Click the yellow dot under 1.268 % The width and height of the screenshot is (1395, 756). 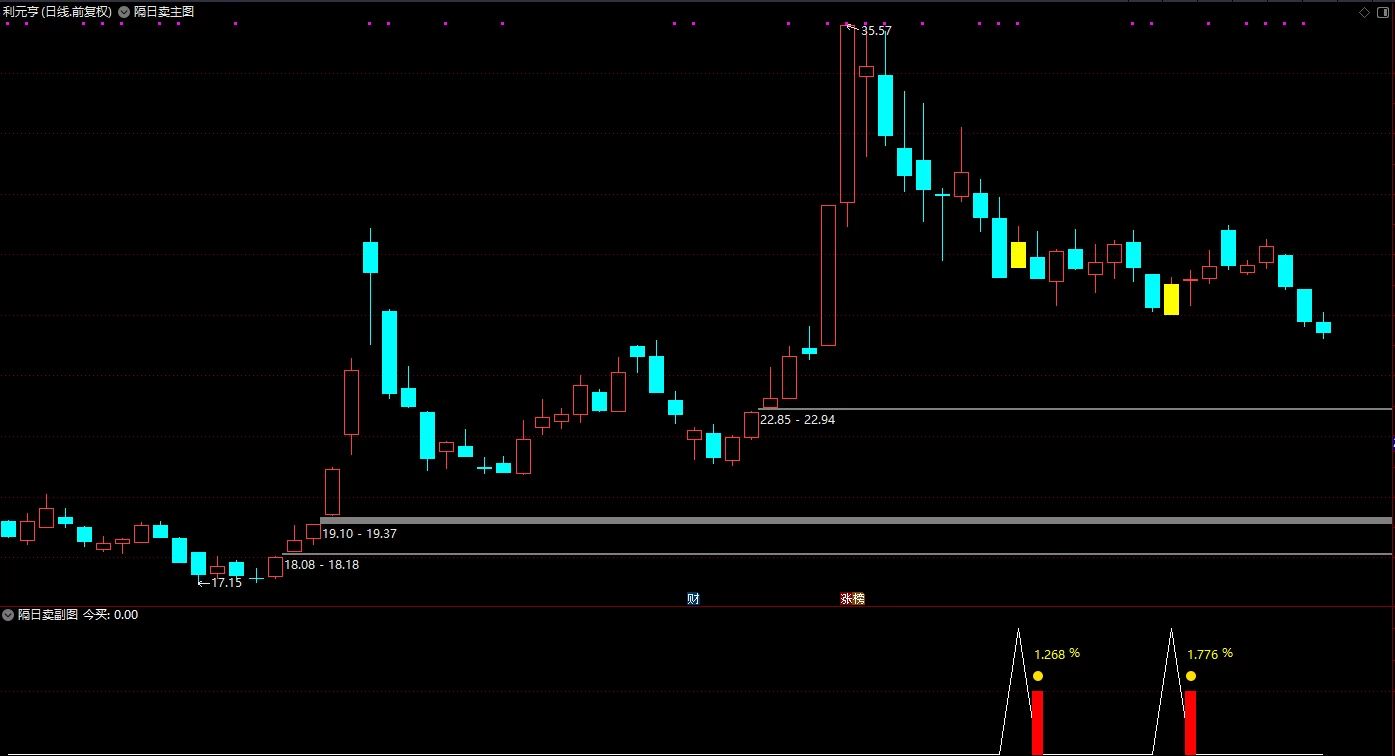pyautogui.click(x=1038, y=676)
